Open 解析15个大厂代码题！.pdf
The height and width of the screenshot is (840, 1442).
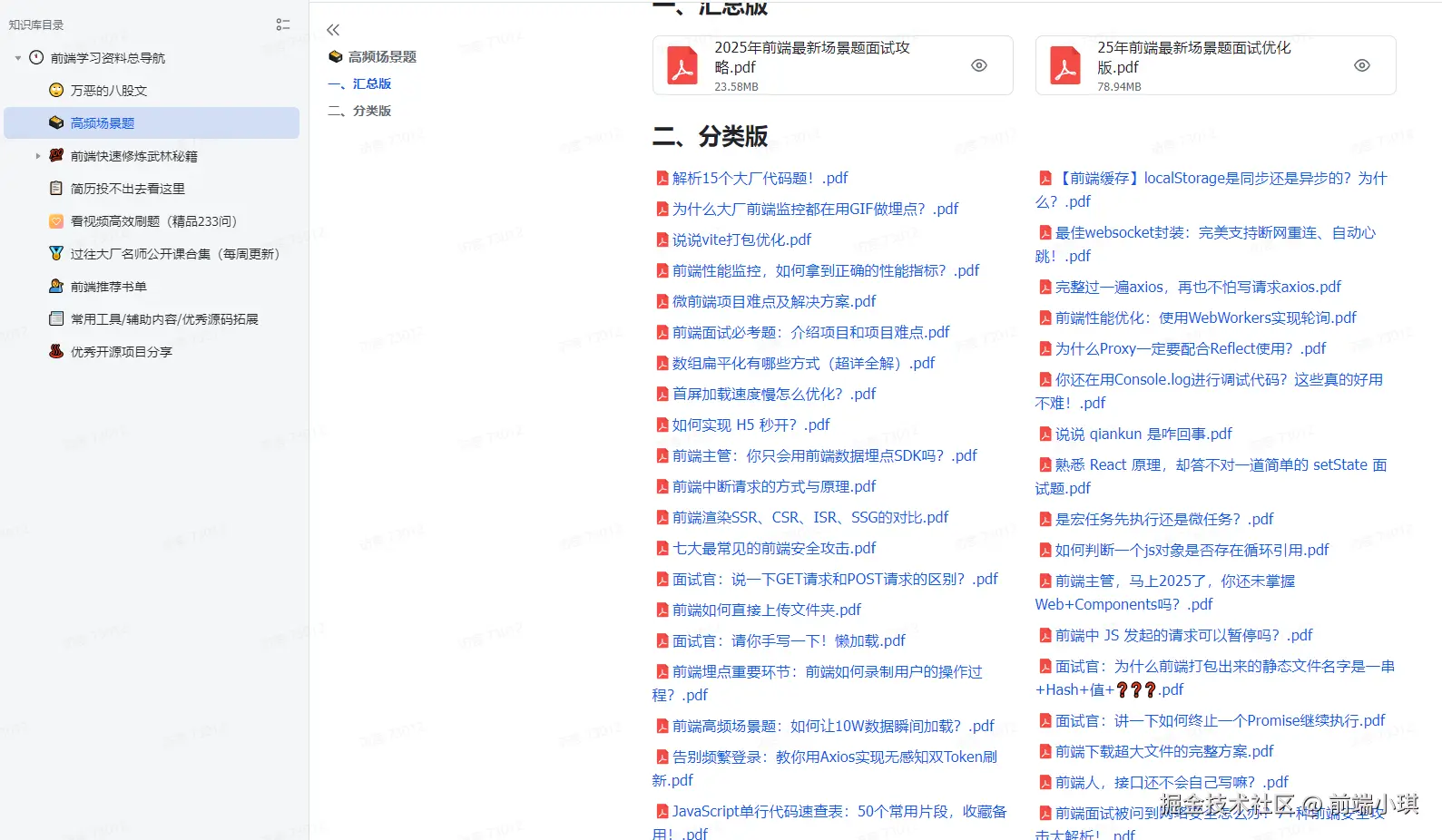coord(760,178)
